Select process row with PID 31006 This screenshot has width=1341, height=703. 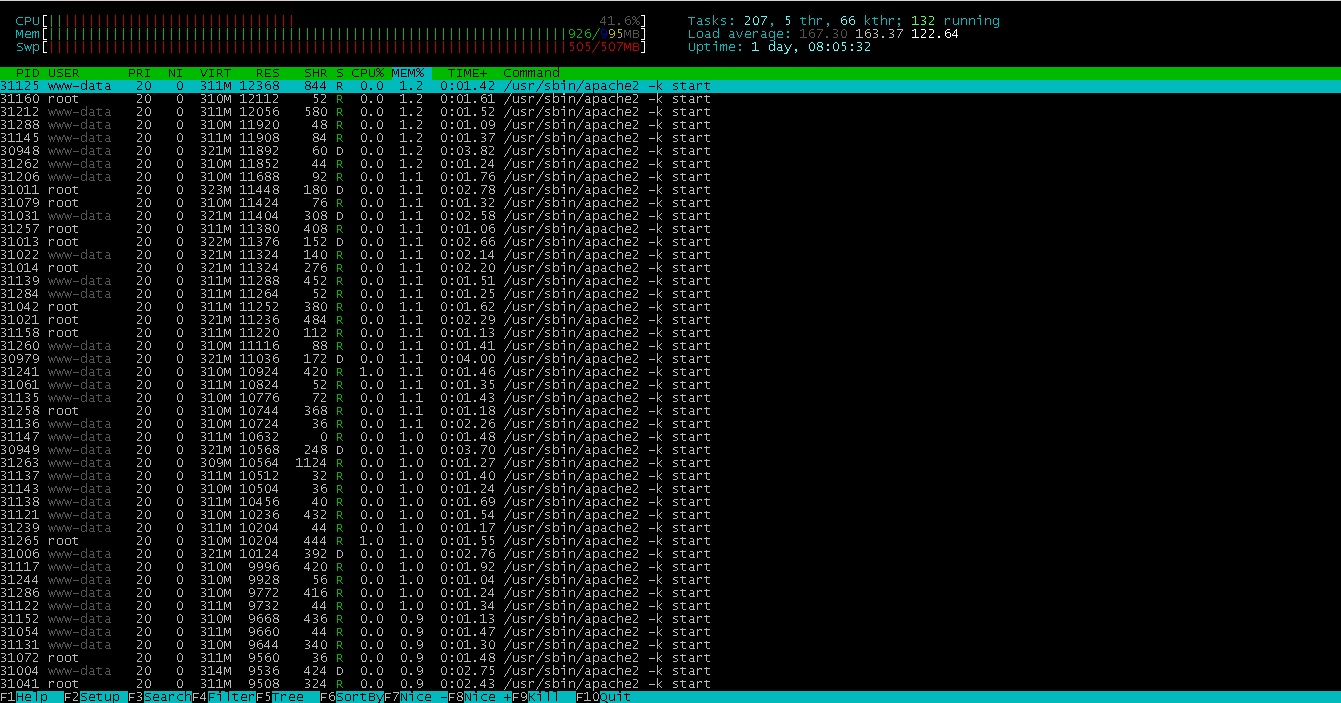click(670, 554)
